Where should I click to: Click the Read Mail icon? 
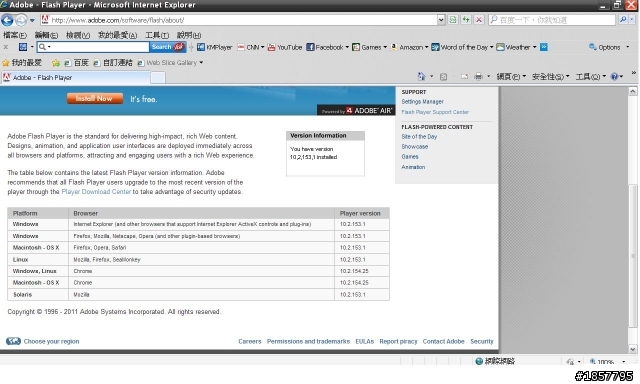click(464, 76)
